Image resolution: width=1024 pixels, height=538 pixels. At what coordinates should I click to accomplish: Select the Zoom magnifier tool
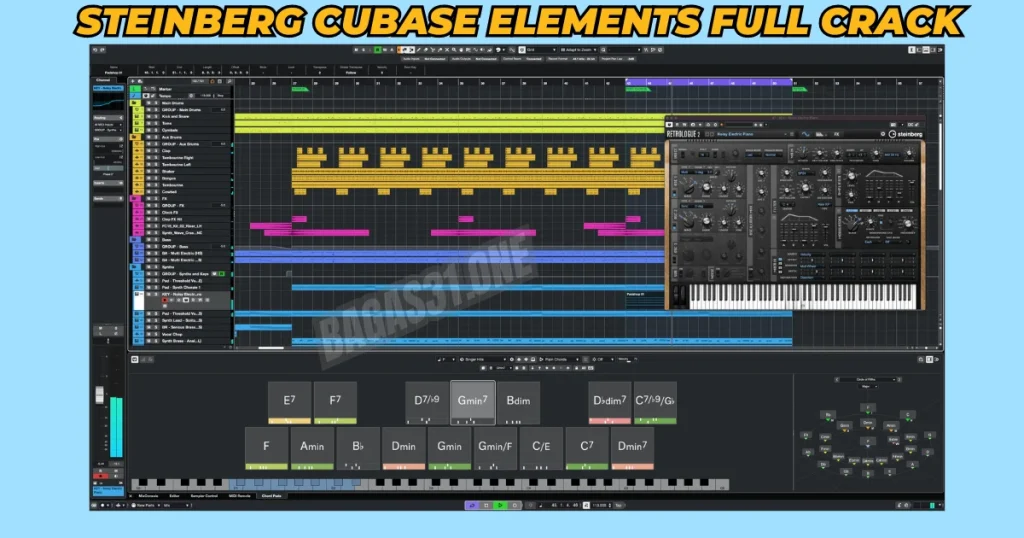point(454,50)
